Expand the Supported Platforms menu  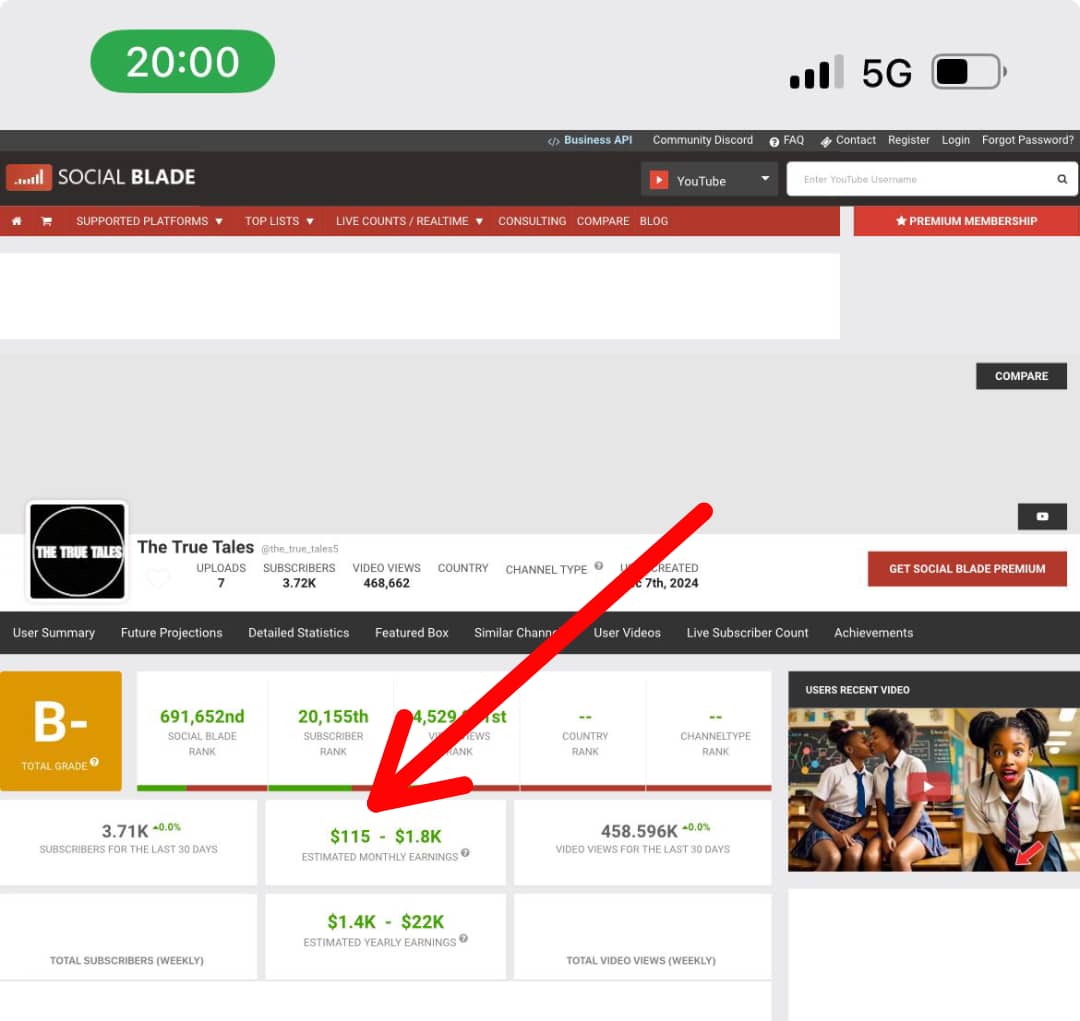pyautogui.click(x=149, y=221)
